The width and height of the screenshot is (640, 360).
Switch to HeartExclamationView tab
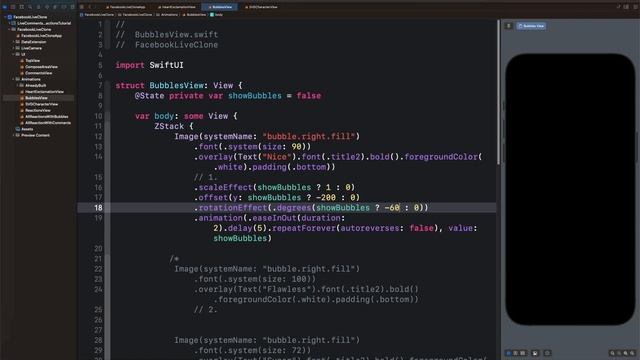click(177, 7)
